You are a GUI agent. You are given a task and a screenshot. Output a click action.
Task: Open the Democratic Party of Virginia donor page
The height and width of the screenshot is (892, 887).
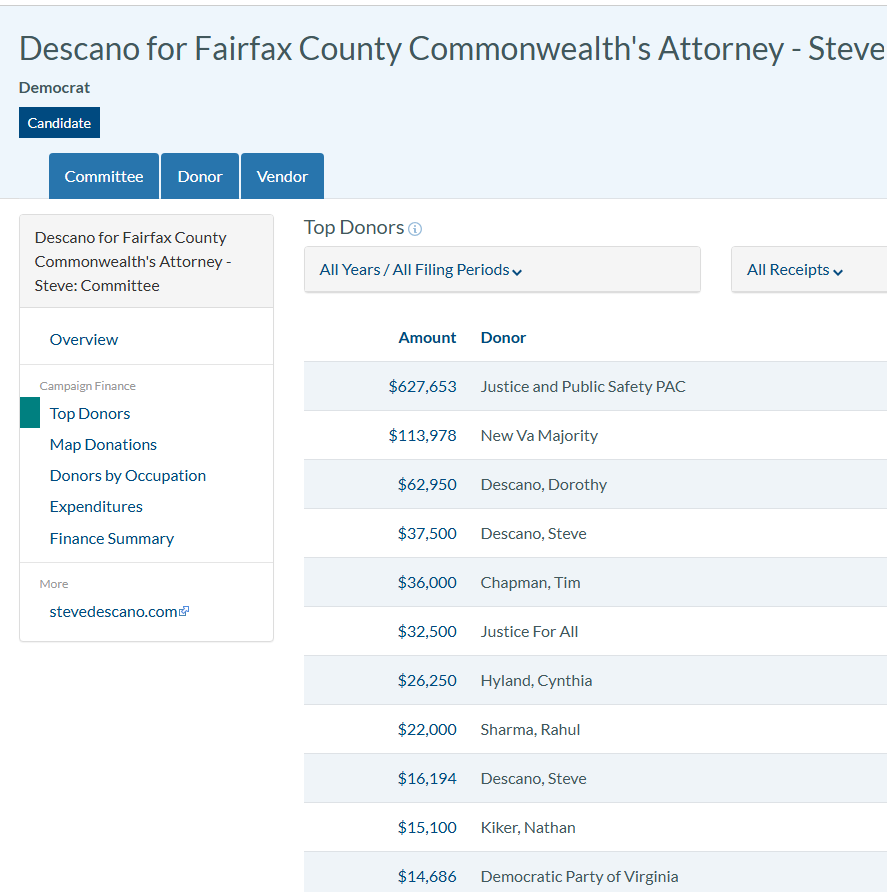click(579, 876)
